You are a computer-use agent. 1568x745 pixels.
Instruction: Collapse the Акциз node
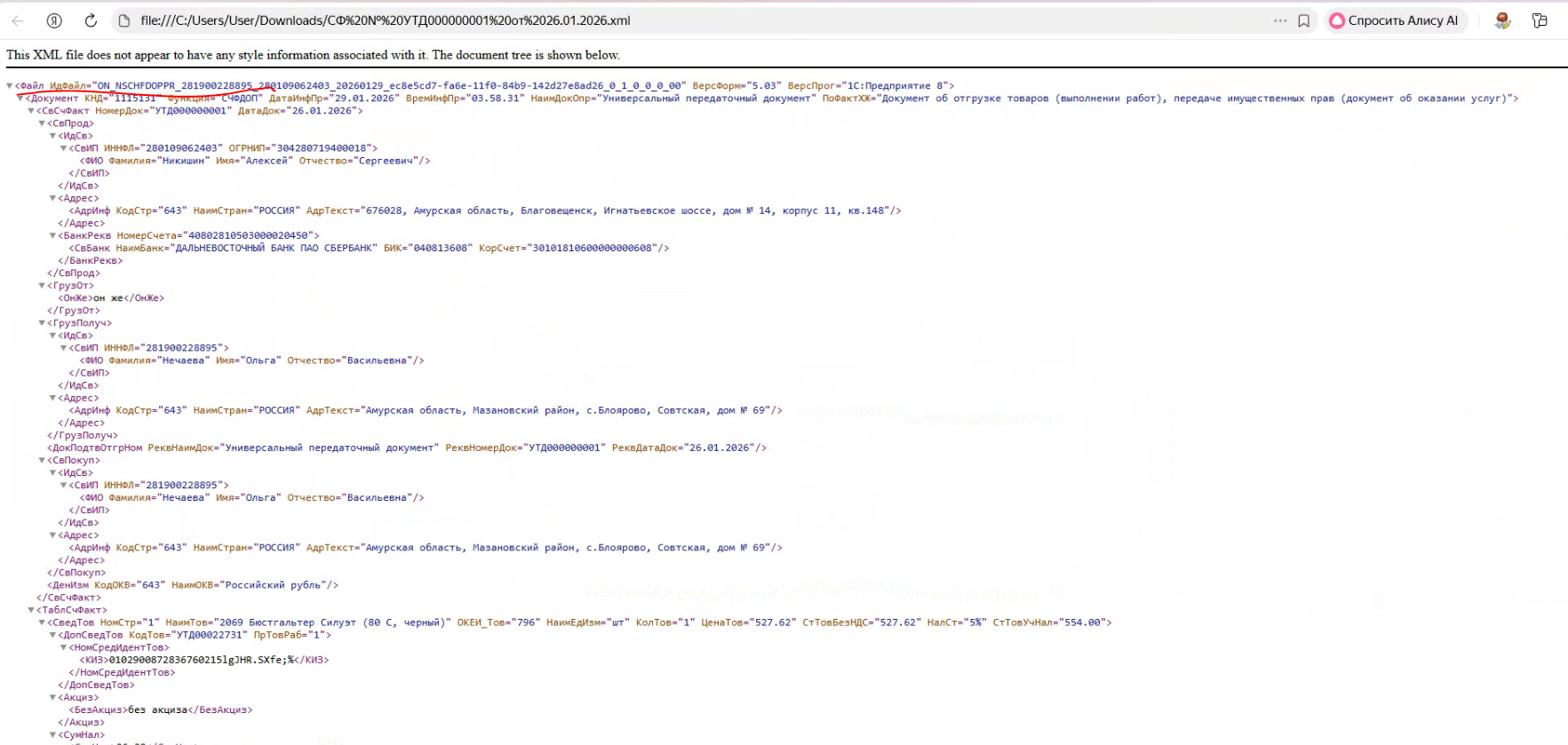tap(52, 697)
